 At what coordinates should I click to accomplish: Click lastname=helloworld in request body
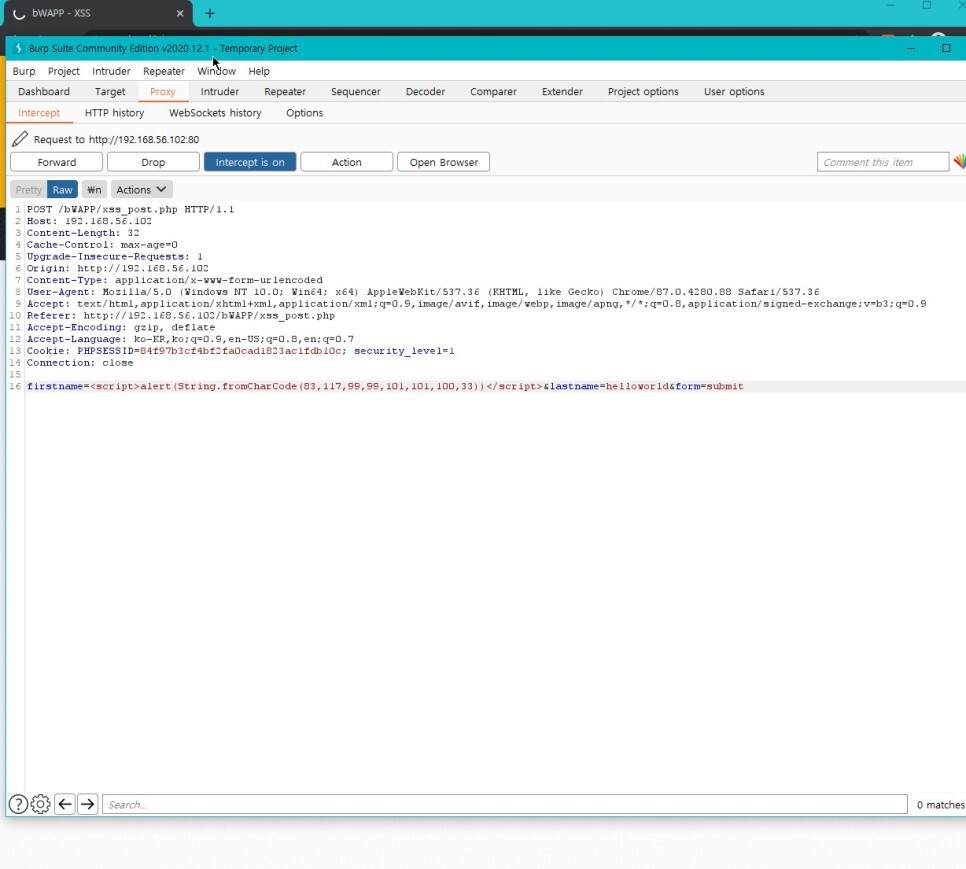point(608,386)
